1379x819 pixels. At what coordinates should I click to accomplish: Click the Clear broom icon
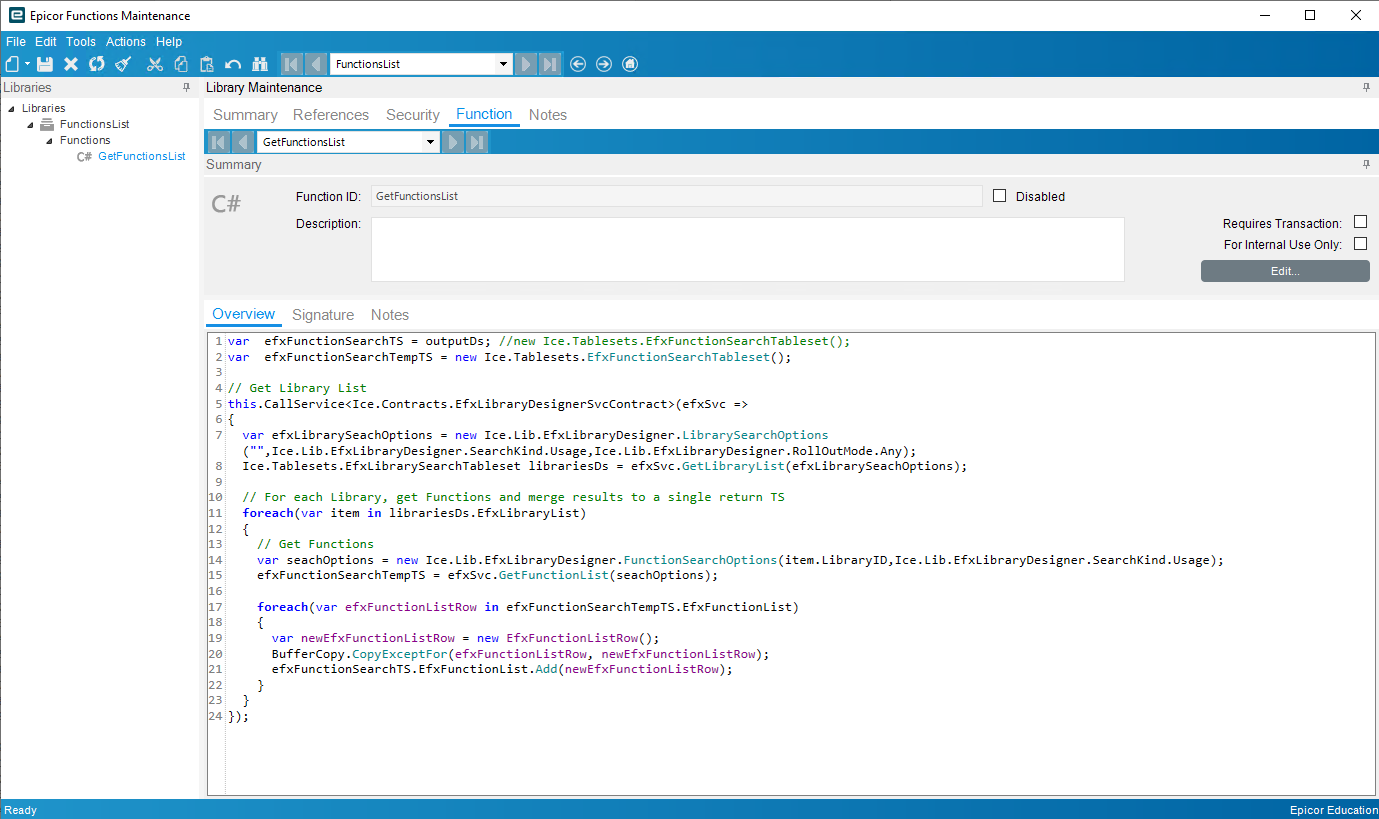(x=123, y=64)
